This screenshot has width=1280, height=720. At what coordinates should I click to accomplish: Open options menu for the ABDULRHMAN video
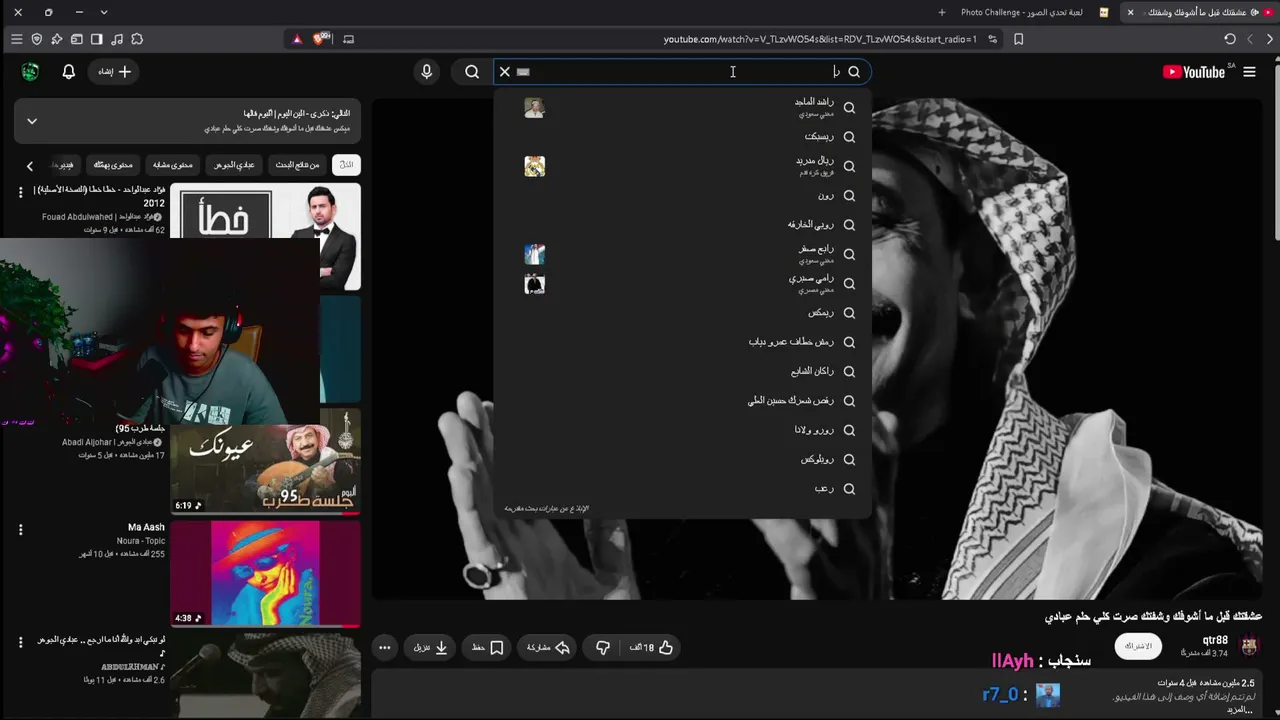click(x=20, y=642)
